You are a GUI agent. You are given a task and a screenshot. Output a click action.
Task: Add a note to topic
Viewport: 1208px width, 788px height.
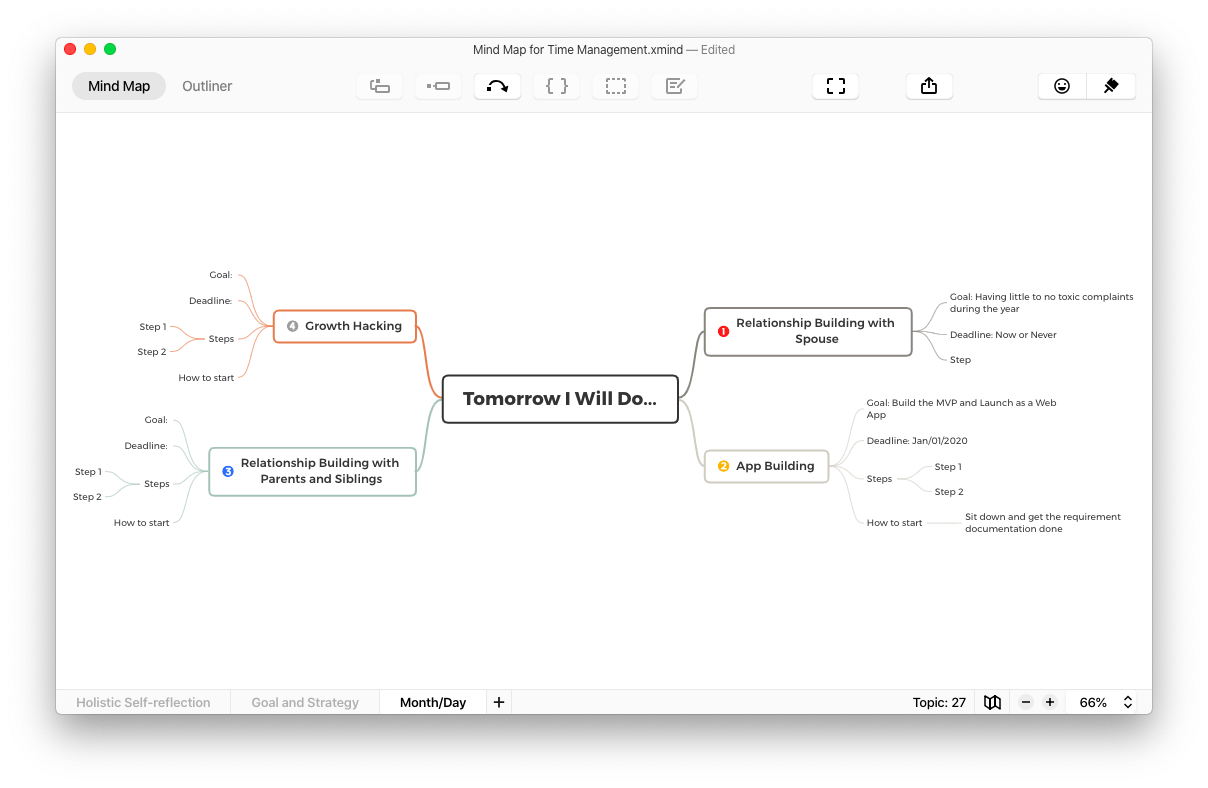coord(675,86)
